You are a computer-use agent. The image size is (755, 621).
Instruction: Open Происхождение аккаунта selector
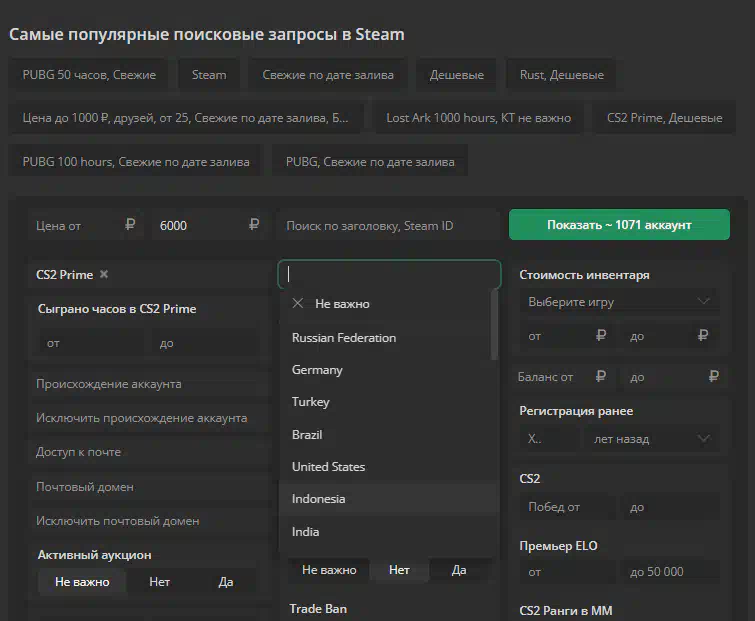150,384
